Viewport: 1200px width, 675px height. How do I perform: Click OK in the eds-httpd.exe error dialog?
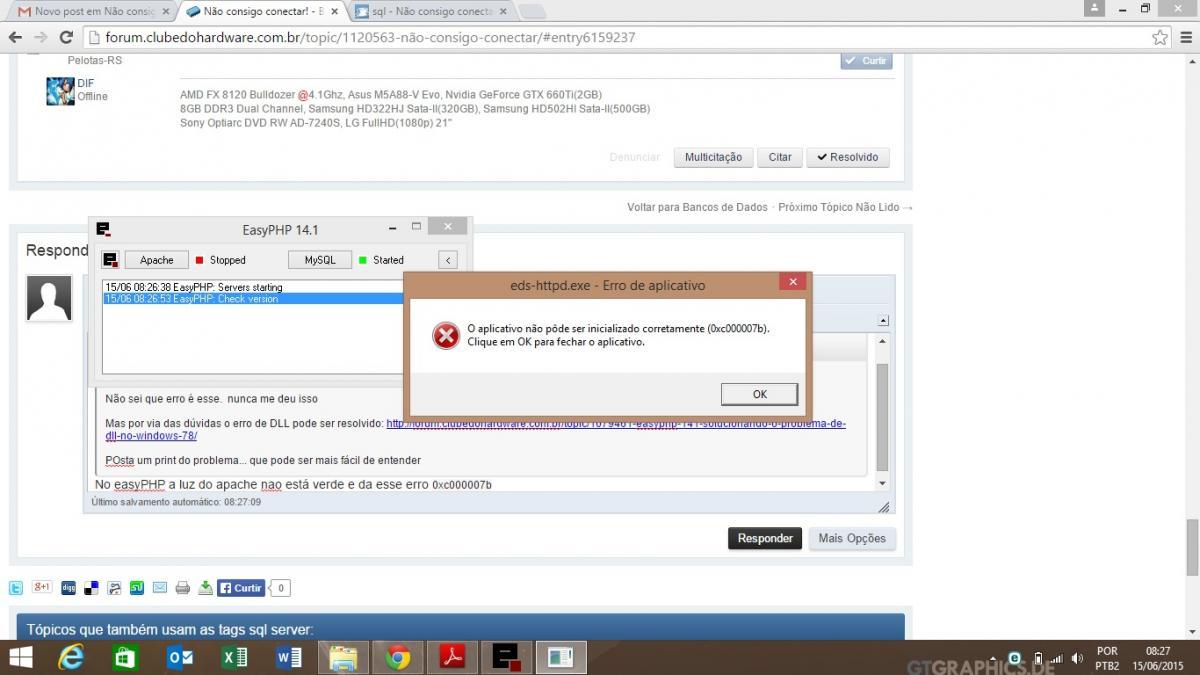point(759,394)
